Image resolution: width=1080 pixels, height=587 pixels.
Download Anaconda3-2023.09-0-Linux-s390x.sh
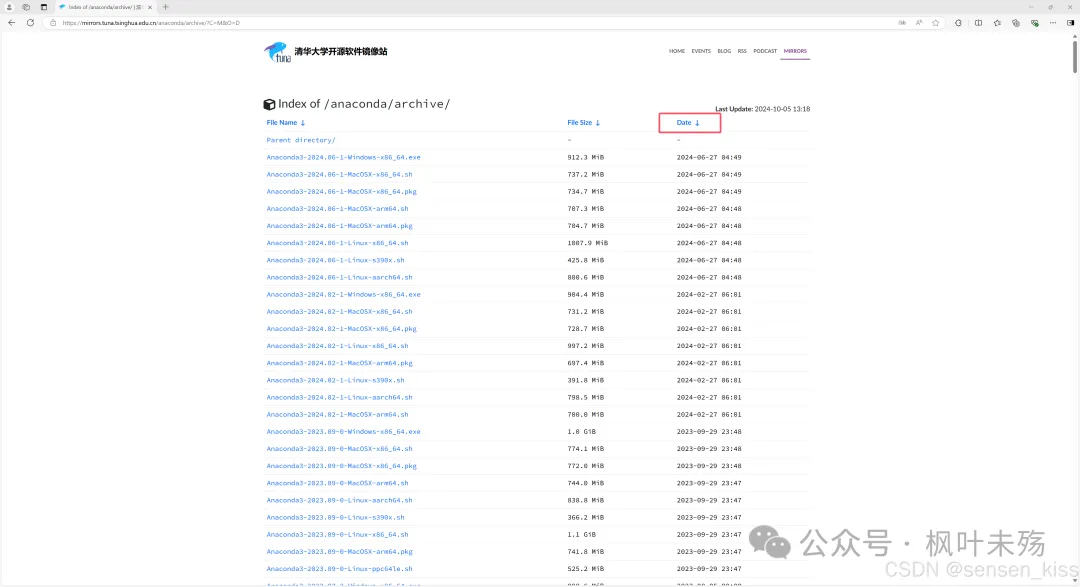[335, 517]
